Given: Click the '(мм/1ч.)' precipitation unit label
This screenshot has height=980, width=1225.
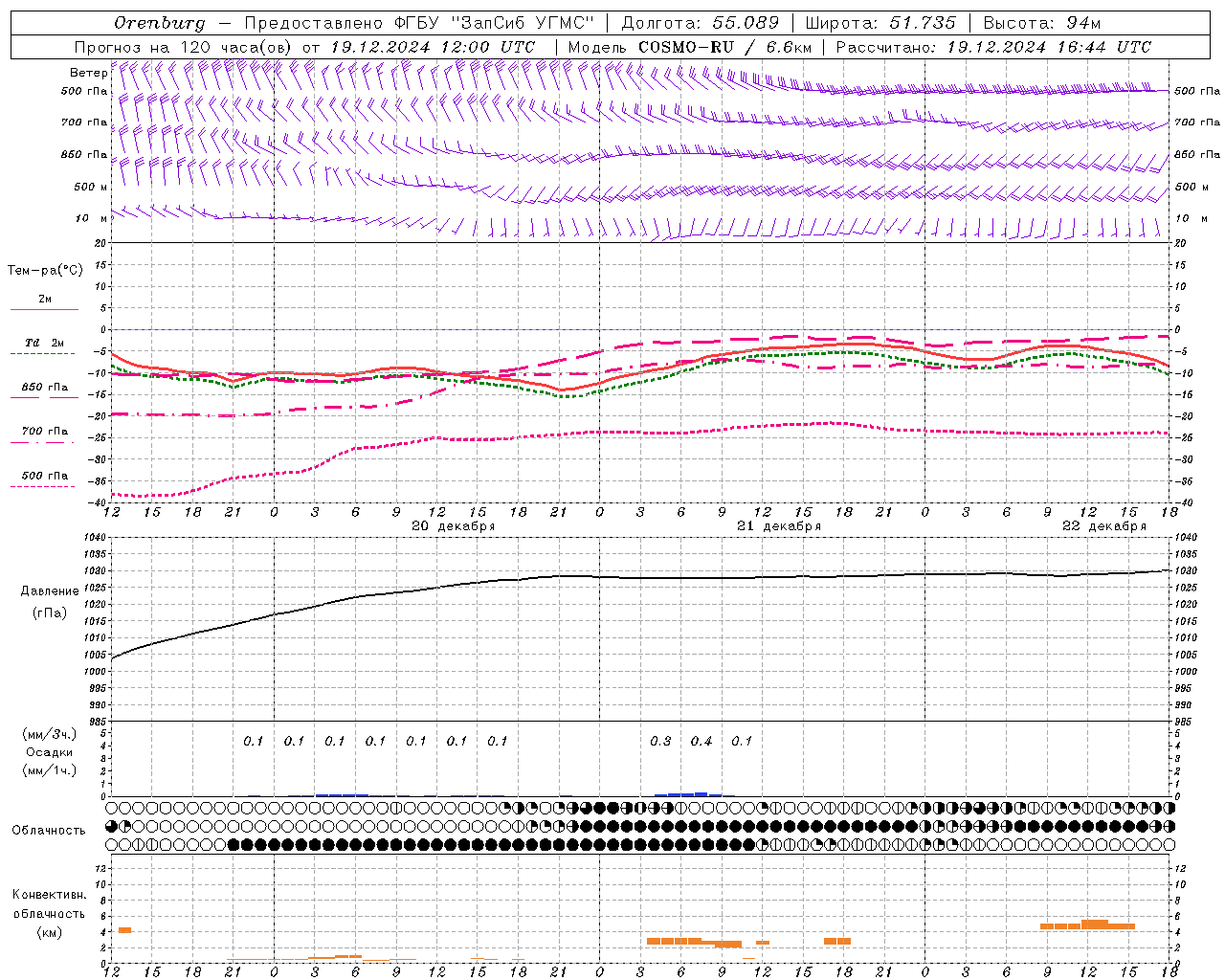Looking at the screenshot, I should pos(50,770).
